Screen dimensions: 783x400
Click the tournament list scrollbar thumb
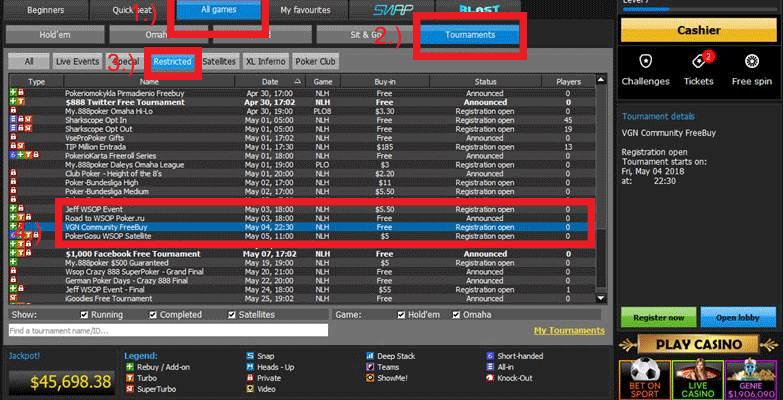tap(601, 260)
